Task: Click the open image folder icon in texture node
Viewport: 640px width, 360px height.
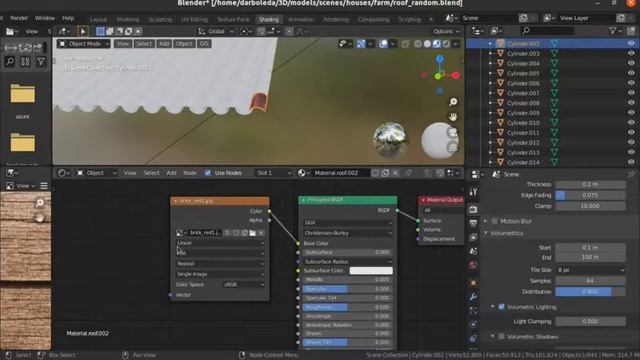Action: coord(253,233)
